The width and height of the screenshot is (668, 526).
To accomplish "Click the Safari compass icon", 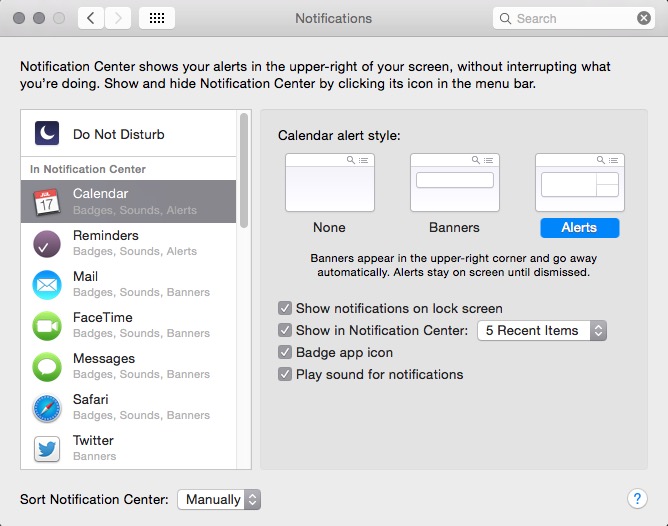I will point(47,408).
